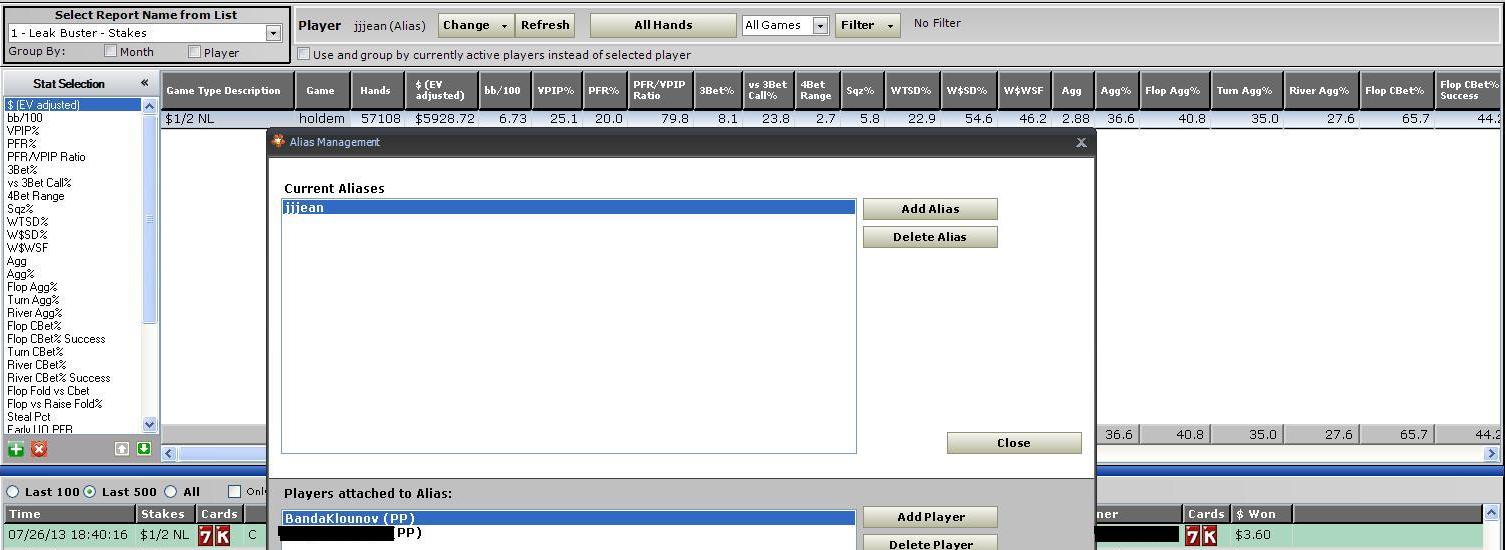Click the green plus add stat icon
1505x550 pixels.
coord(16,449)
